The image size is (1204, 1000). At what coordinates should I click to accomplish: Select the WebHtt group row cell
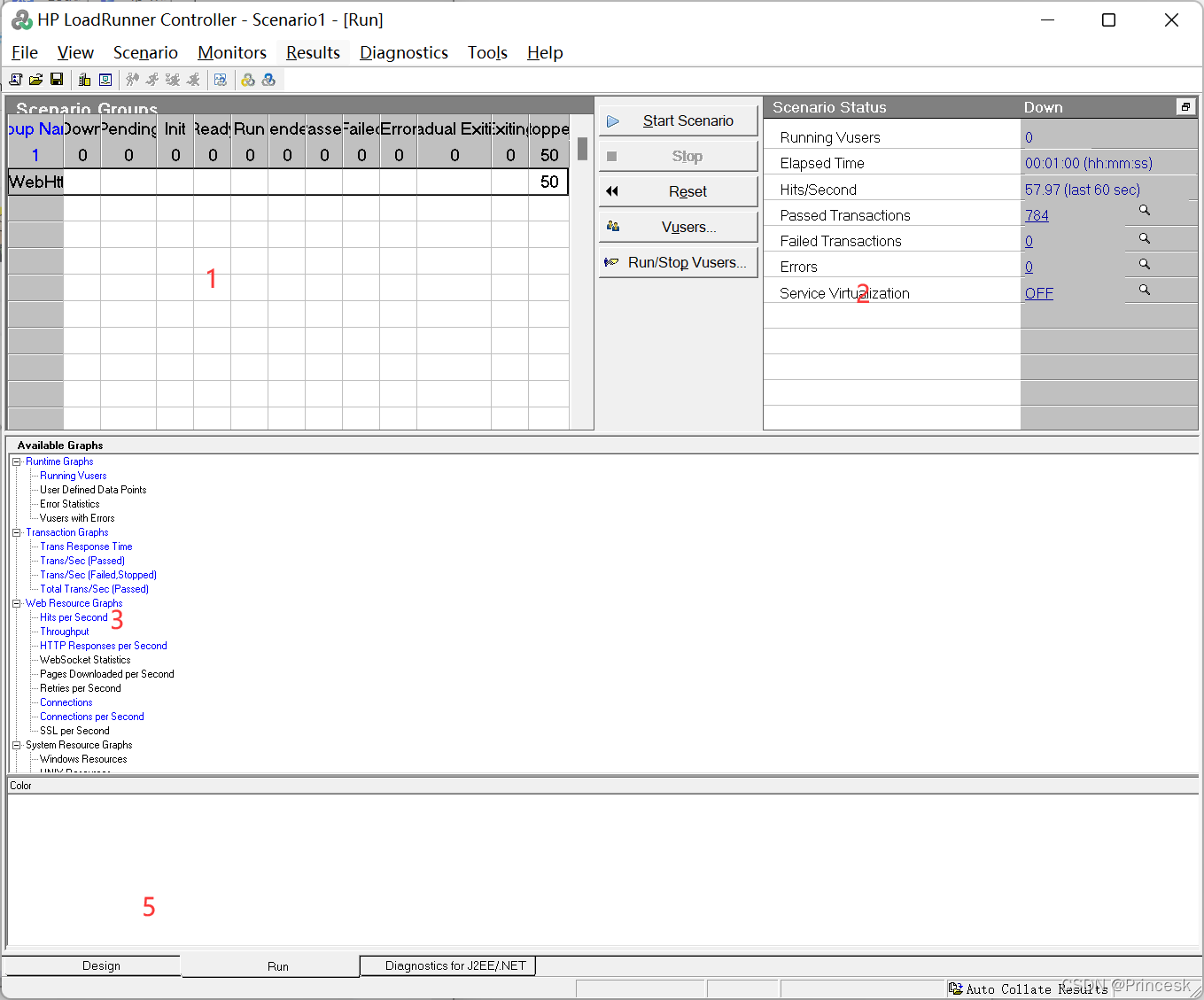(x=36, y=182)
